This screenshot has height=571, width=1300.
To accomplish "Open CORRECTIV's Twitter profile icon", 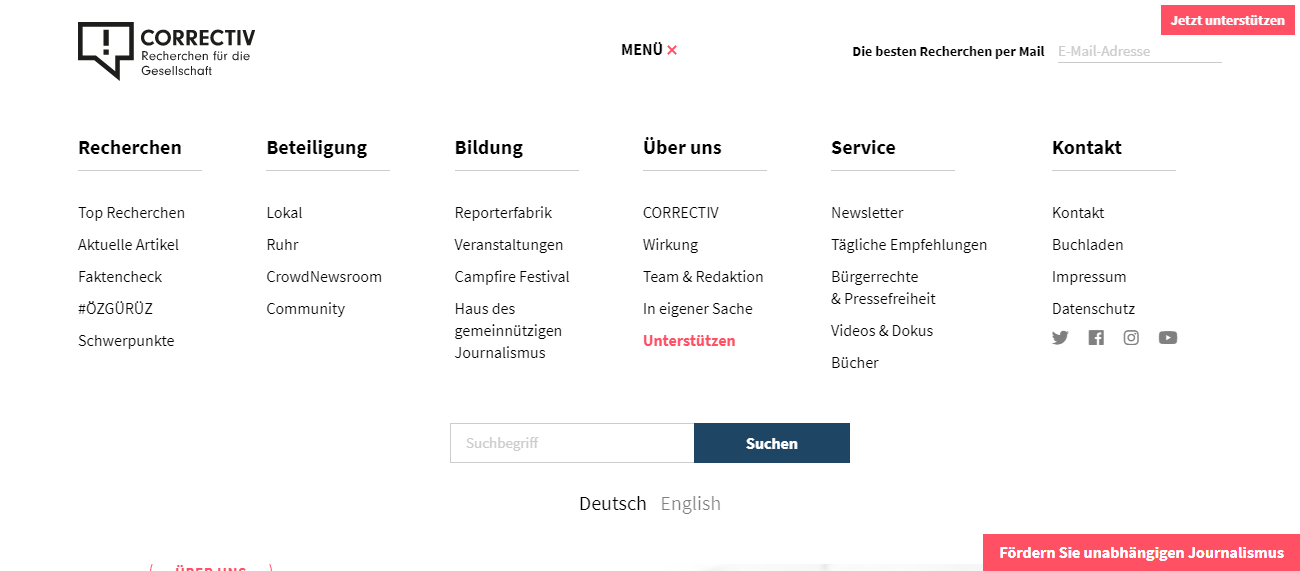I will click(x=1060, y=338).
